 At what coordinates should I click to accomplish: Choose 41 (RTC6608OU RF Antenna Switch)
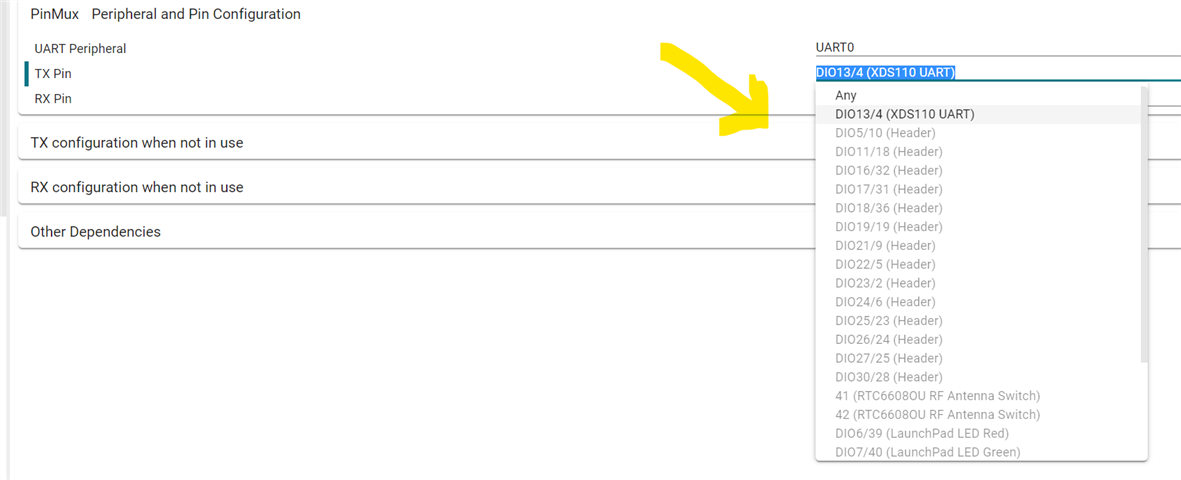(937, 396)
